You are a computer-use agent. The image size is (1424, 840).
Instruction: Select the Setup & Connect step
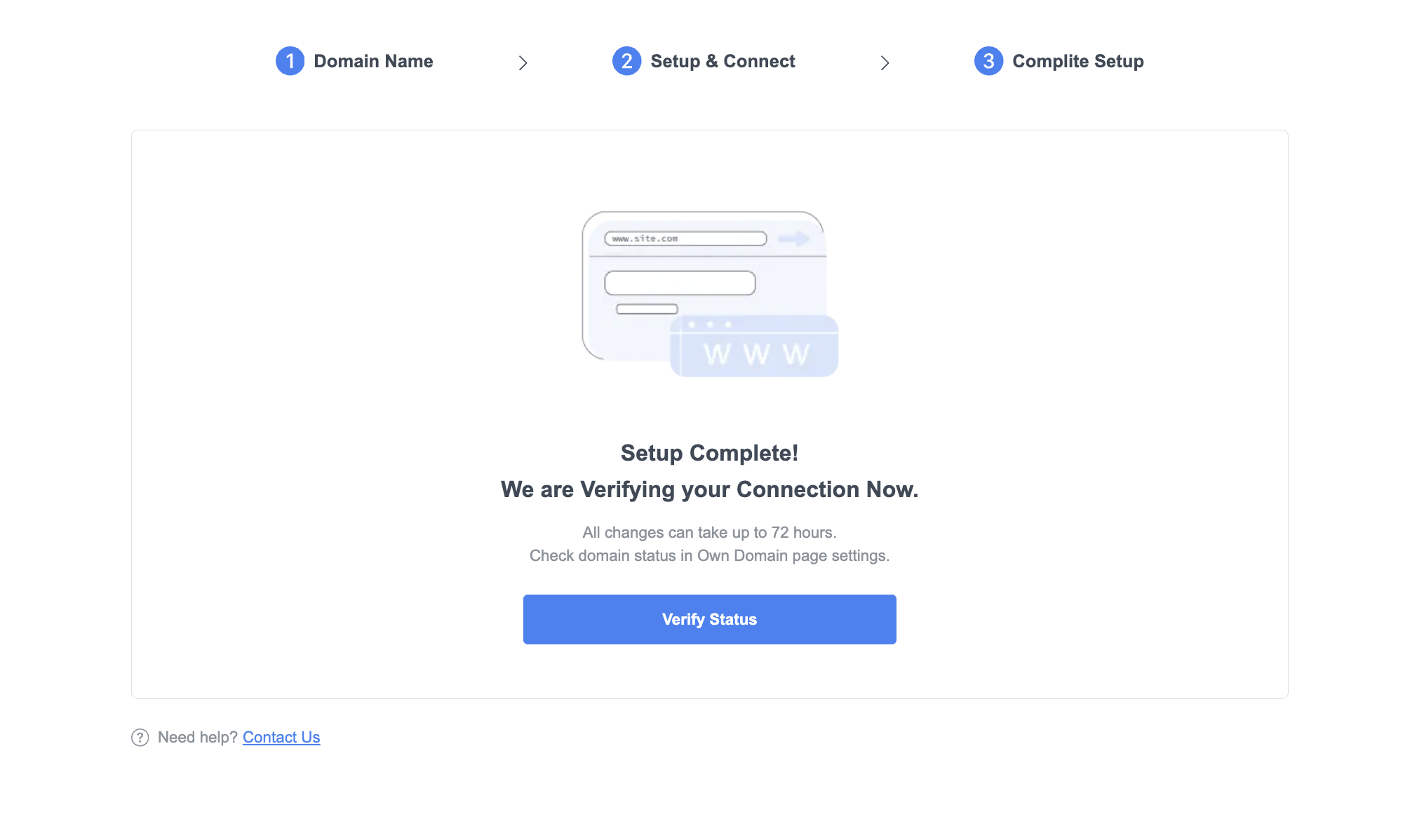tap(723, 61)
